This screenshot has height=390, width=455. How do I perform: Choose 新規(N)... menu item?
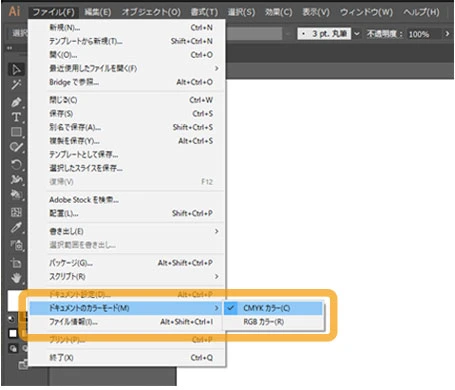pyautogui.click(x=127, y=27)
